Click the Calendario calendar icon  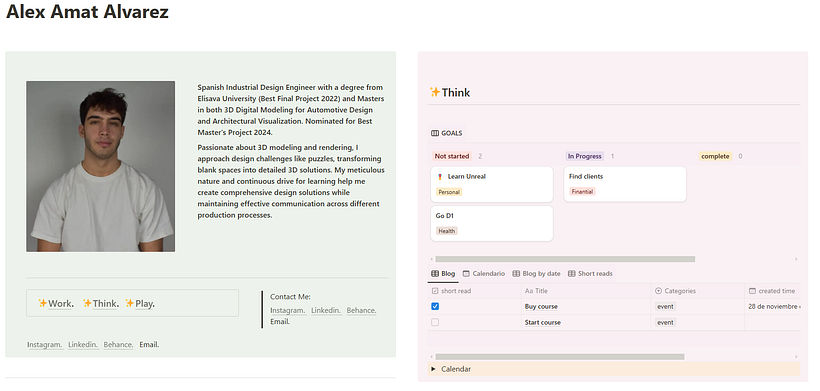(x=466, y=273)
